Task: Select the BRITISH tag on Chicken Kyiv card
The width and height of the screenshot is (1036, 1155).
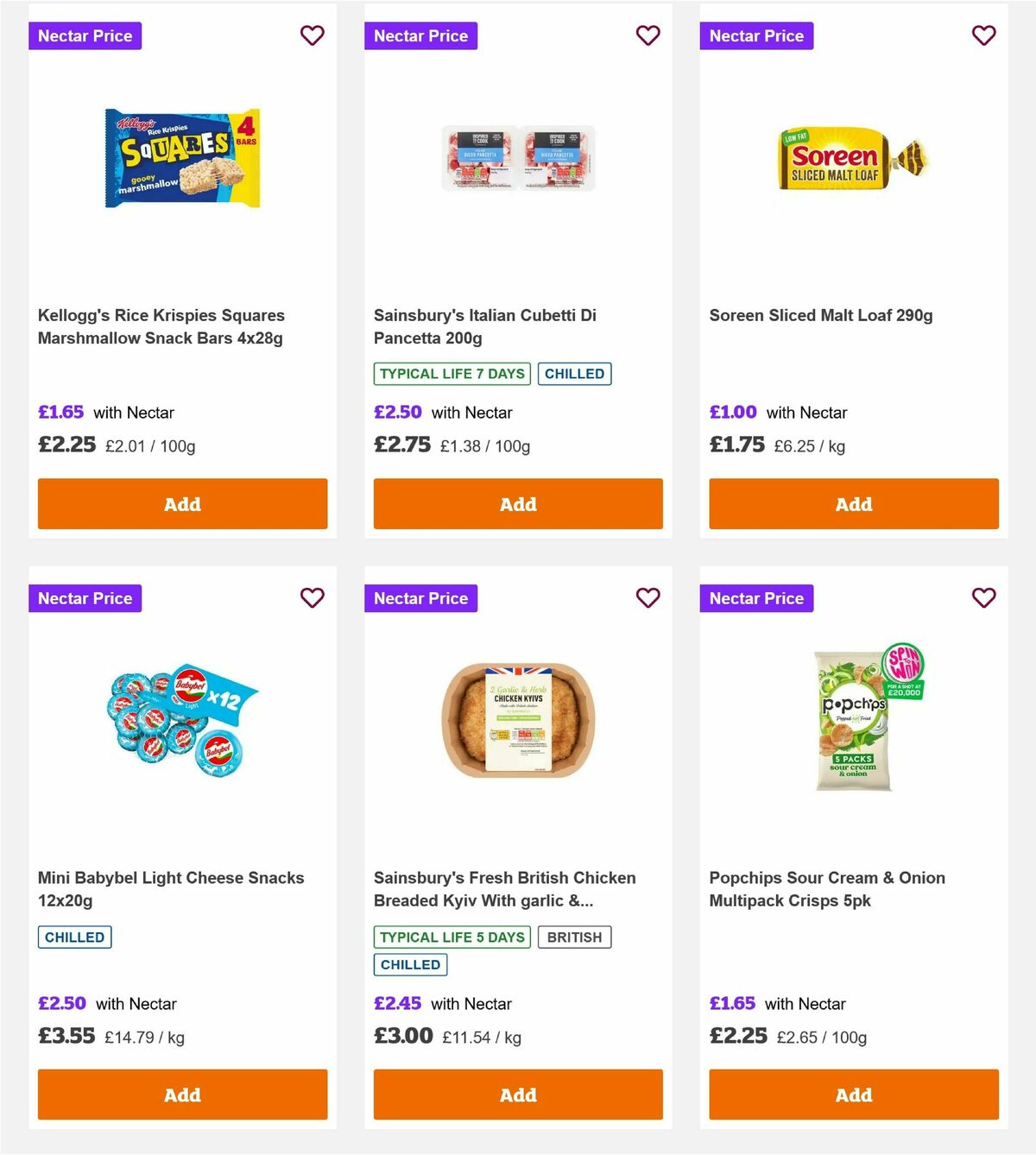Action: (575, 937)
